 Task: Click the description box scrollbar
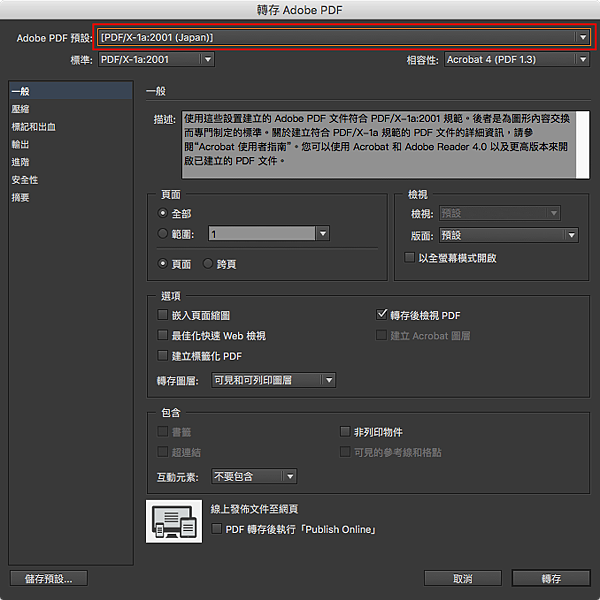582,145
